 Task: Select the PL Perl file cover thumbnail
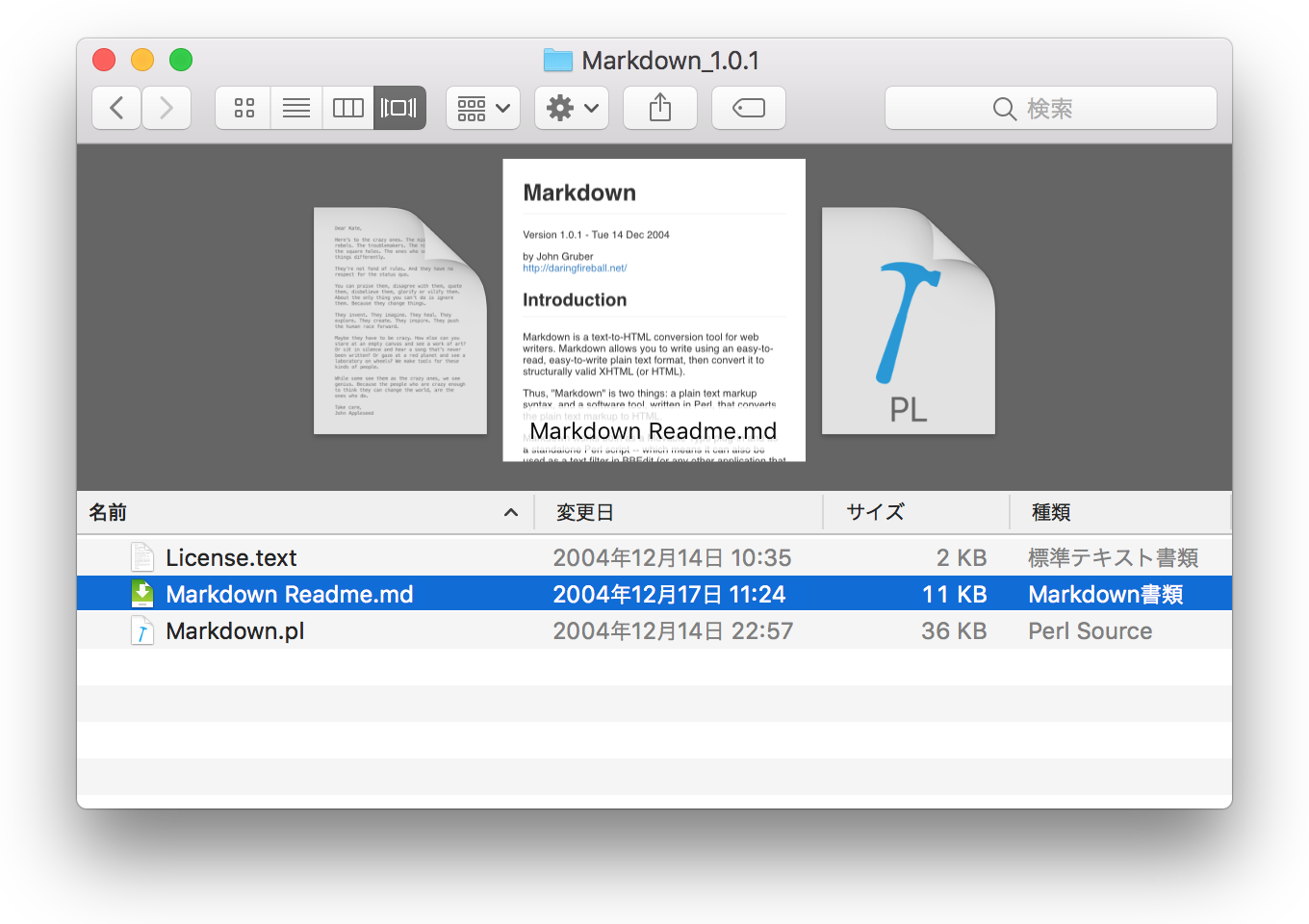909,321
